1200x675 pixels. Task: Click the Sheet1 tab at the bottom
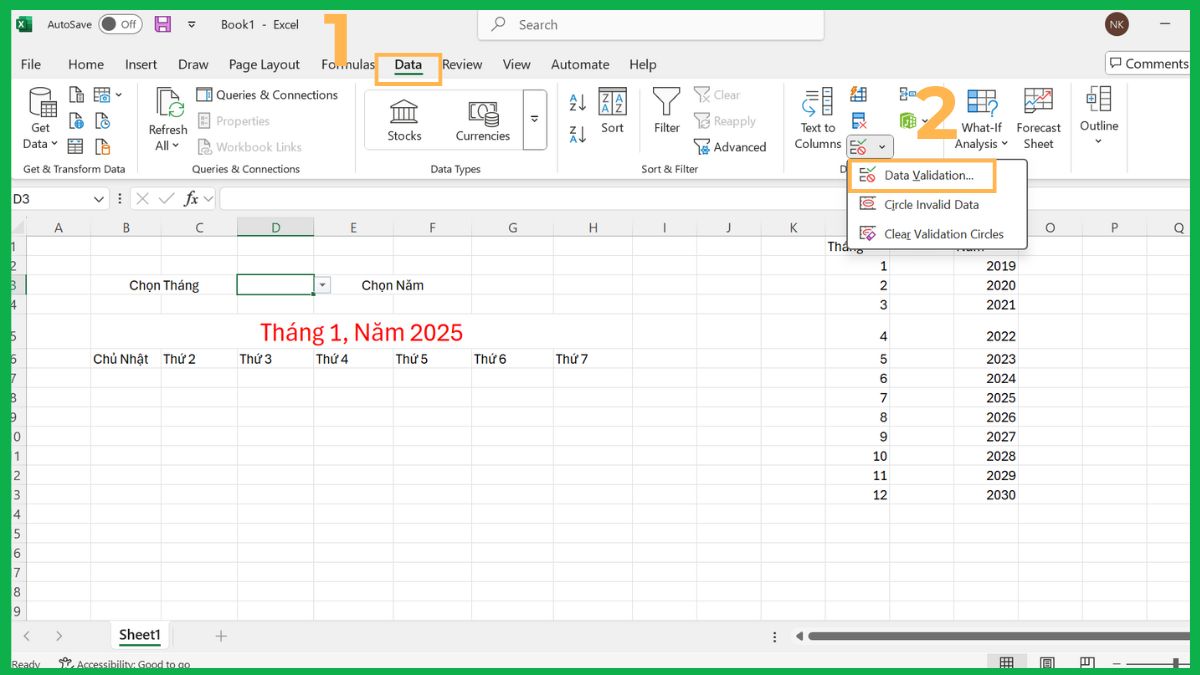click(x=139, y=635)
